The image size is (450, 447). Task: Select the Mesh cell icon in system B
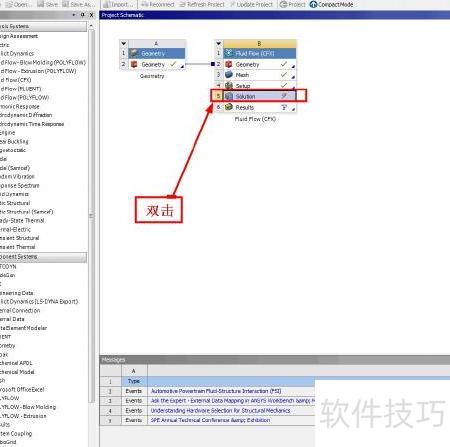click(x=229, y=75)
